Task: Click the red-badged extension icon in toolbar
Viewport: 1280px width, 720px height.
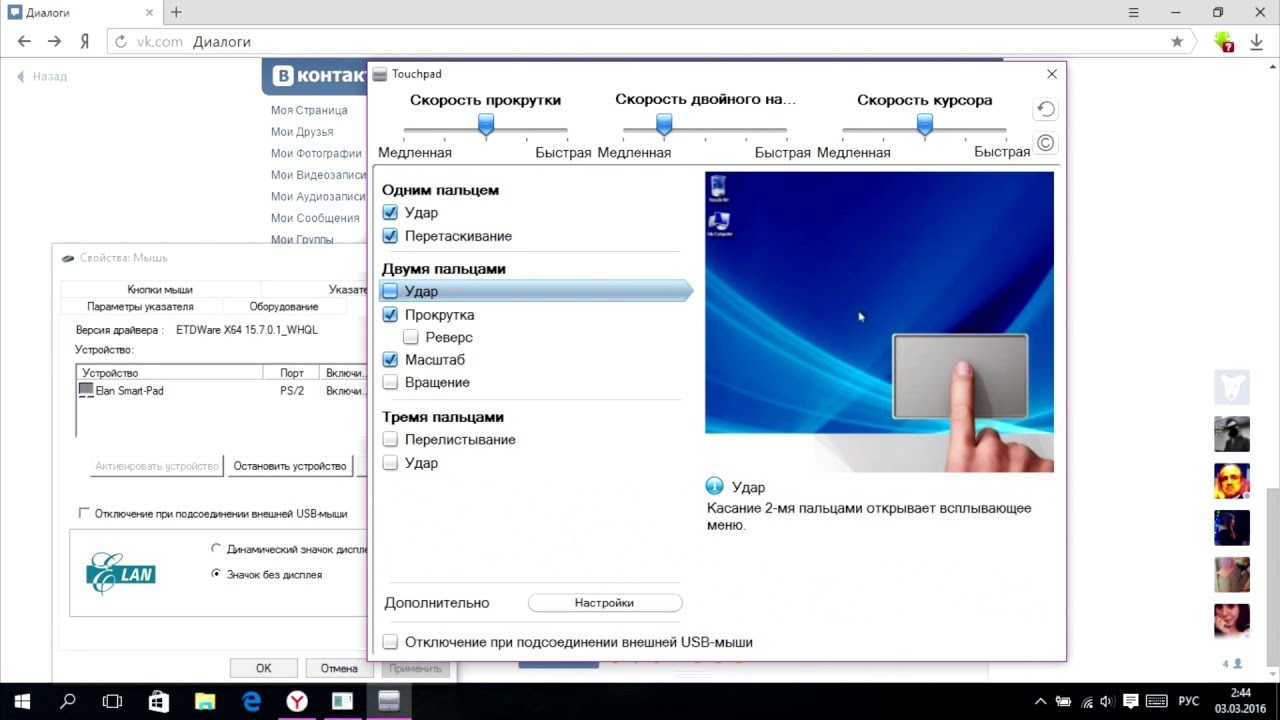Action: (x=1224, y=42)
